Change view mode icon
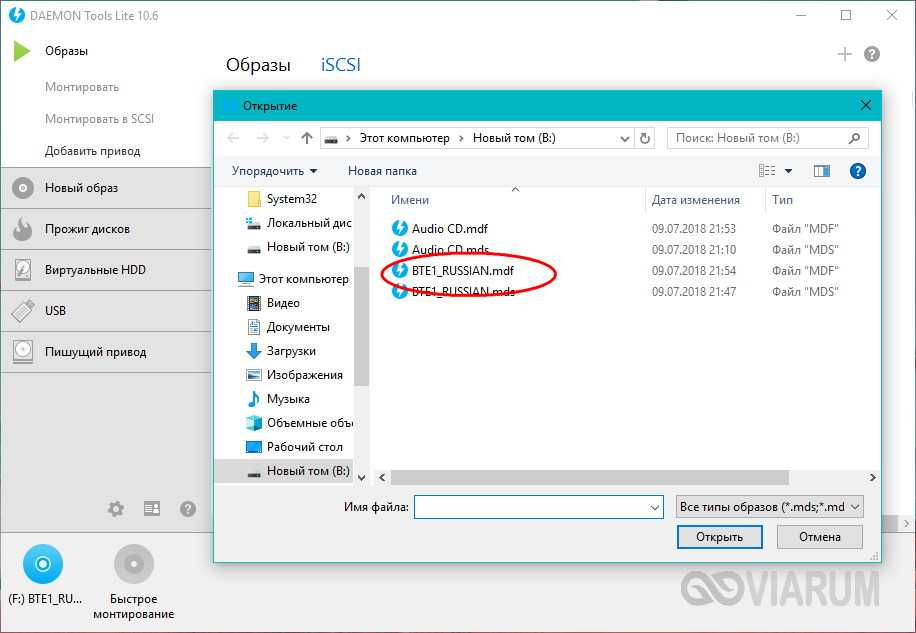 (x=767, y=171)
